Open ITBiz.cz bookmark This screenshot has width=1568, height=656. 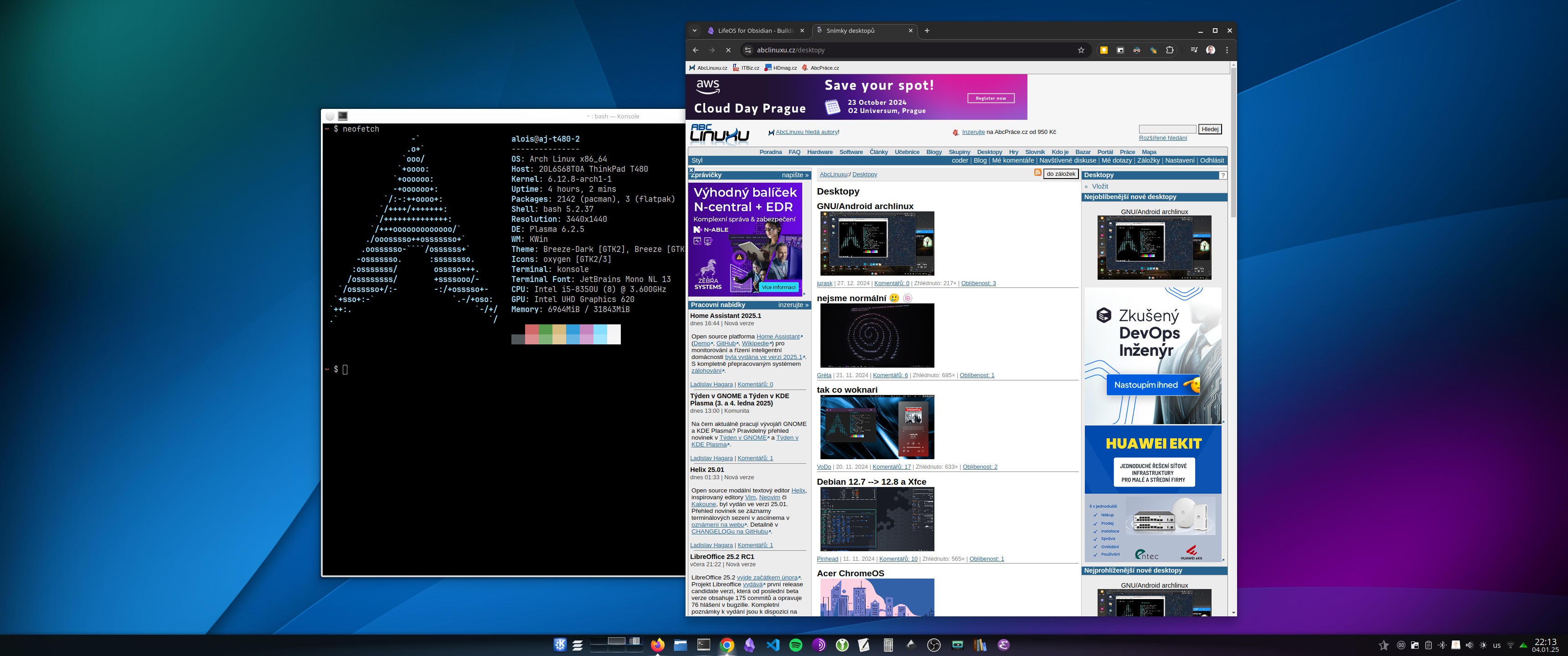point(746,68)
